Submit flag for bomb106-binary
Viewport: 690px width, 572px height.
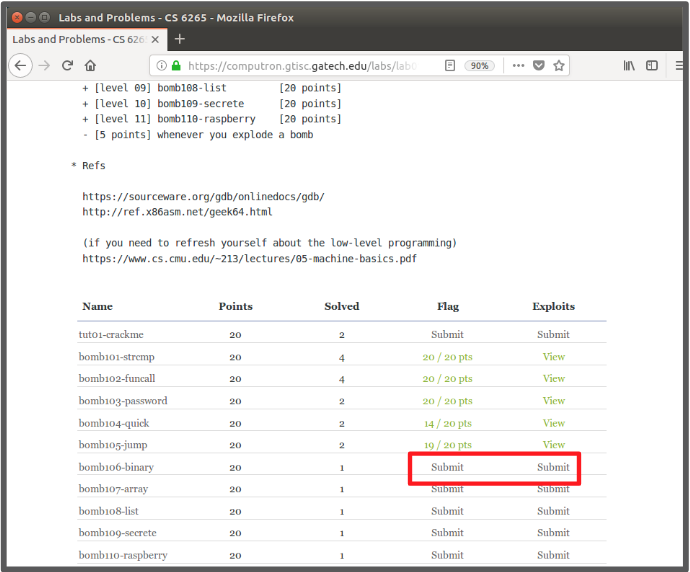(x=447, y=467)
